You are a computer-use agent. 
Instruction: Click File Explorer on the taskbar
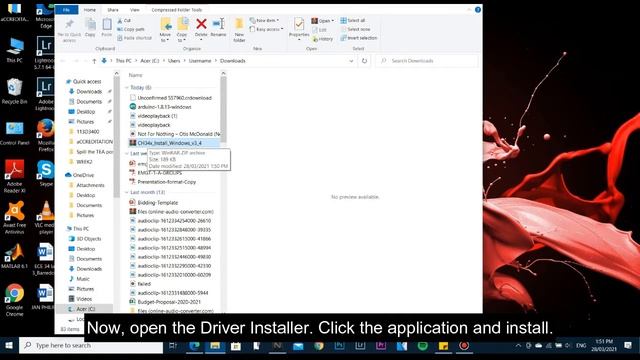pyautogui.click(x=215, y=346)
